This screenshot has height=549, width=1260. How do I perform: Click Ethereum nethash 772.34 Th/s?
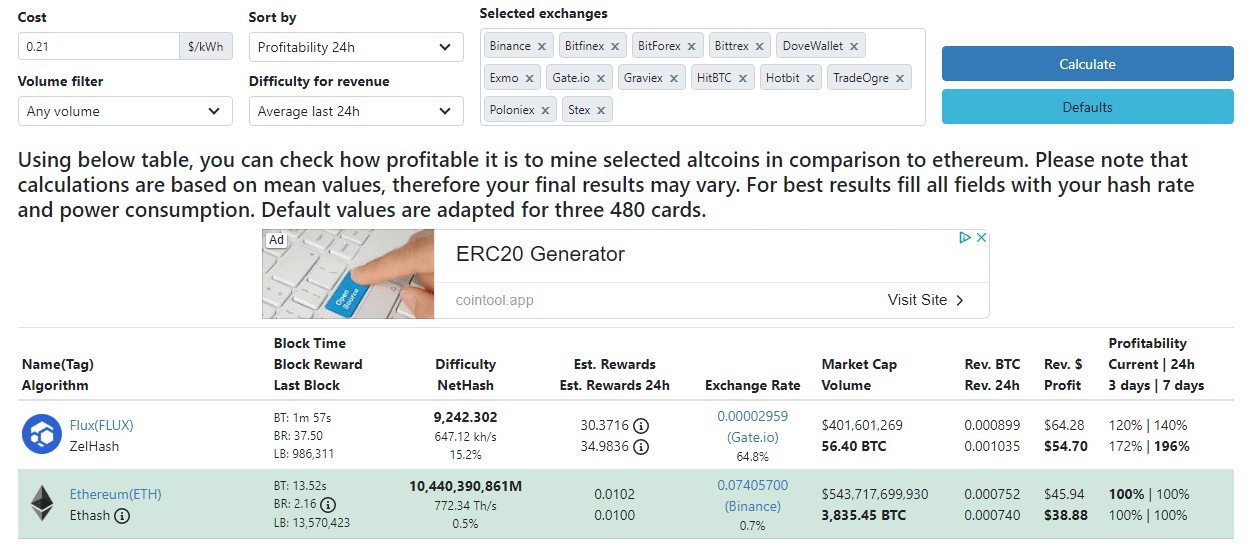coord(465,505)
